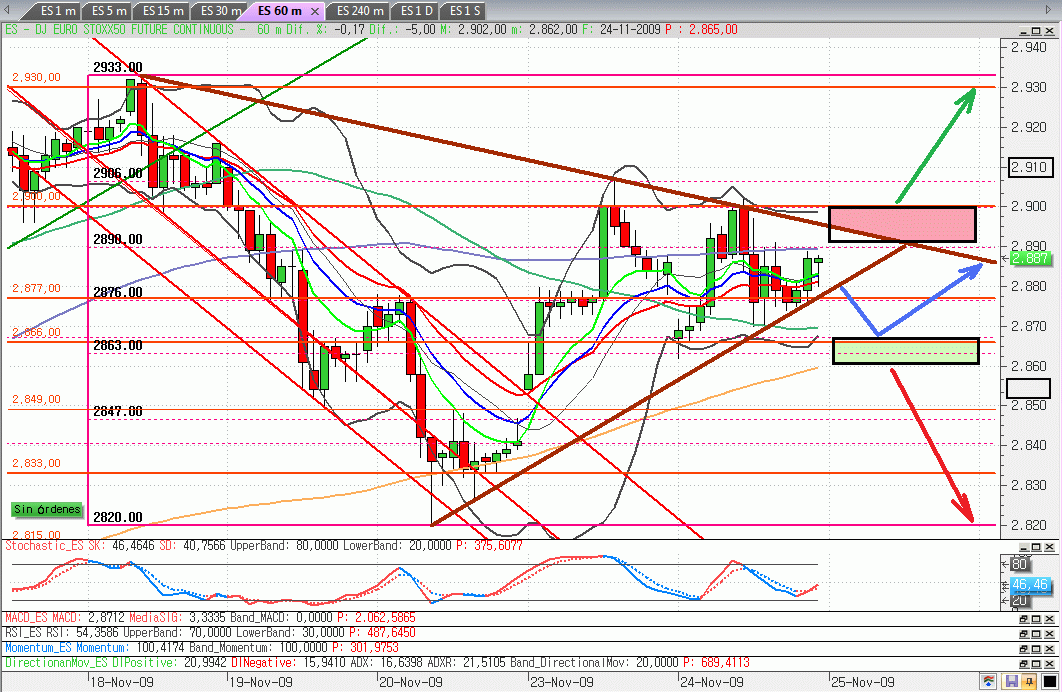
Task: Close the DirectionalMov indicator panel
Action: 1049,664
